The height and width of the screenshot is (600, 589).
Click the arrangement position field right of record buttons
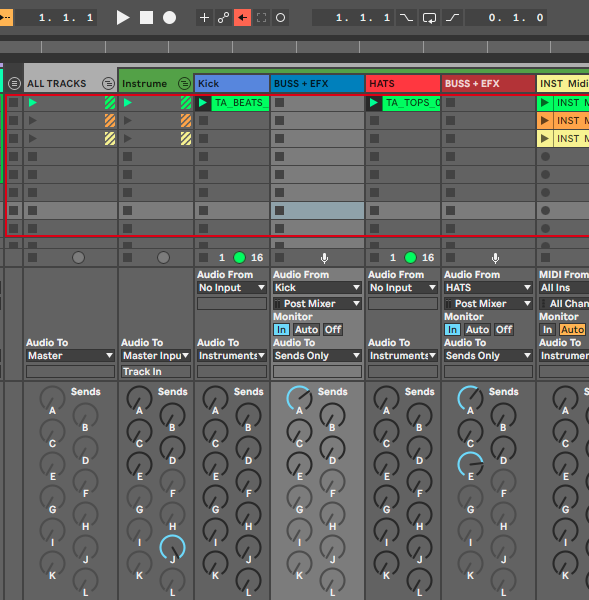(x=354, y=18)
